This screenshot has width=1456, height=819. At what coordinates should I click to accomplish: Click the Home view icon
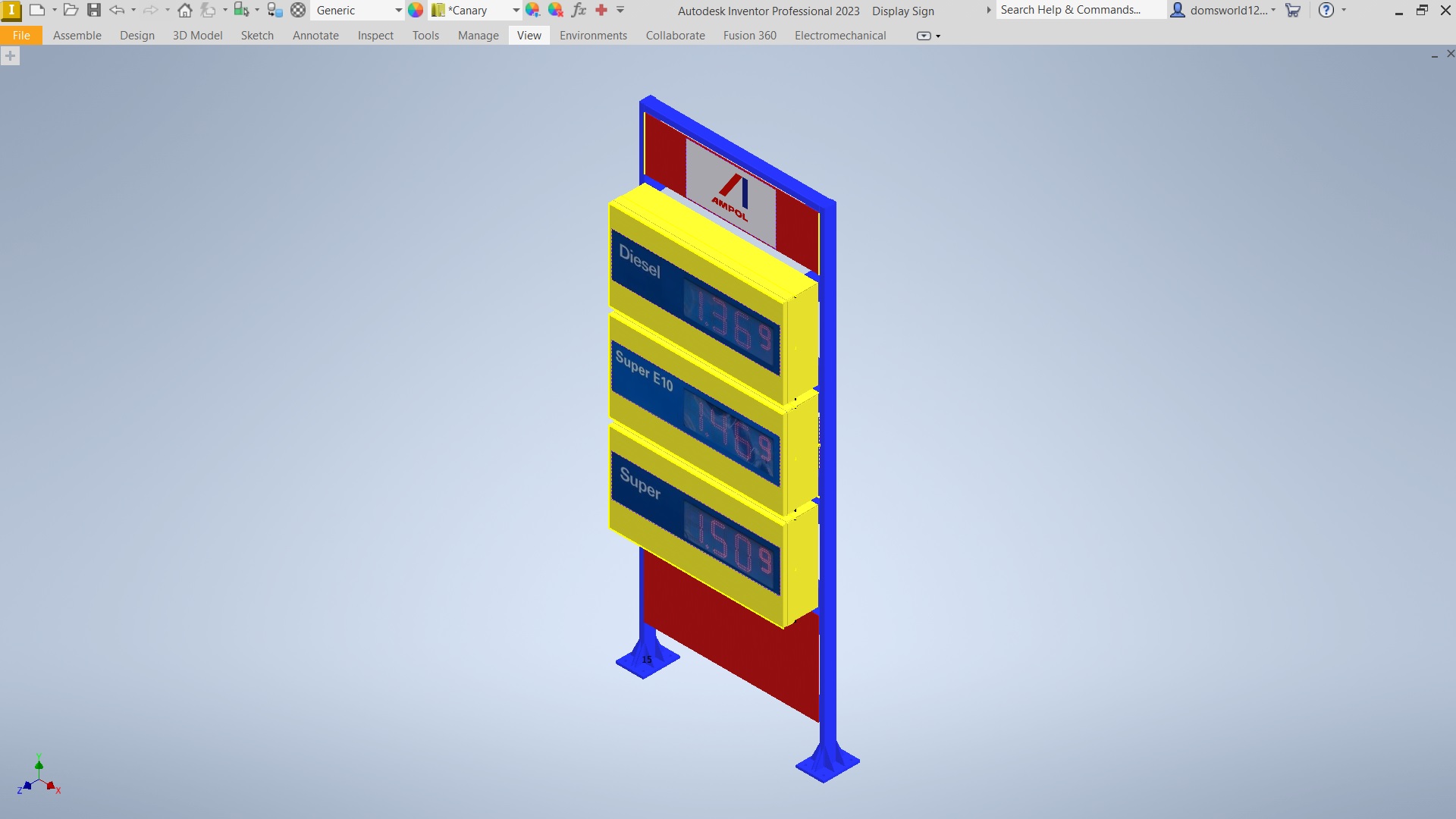185,10
